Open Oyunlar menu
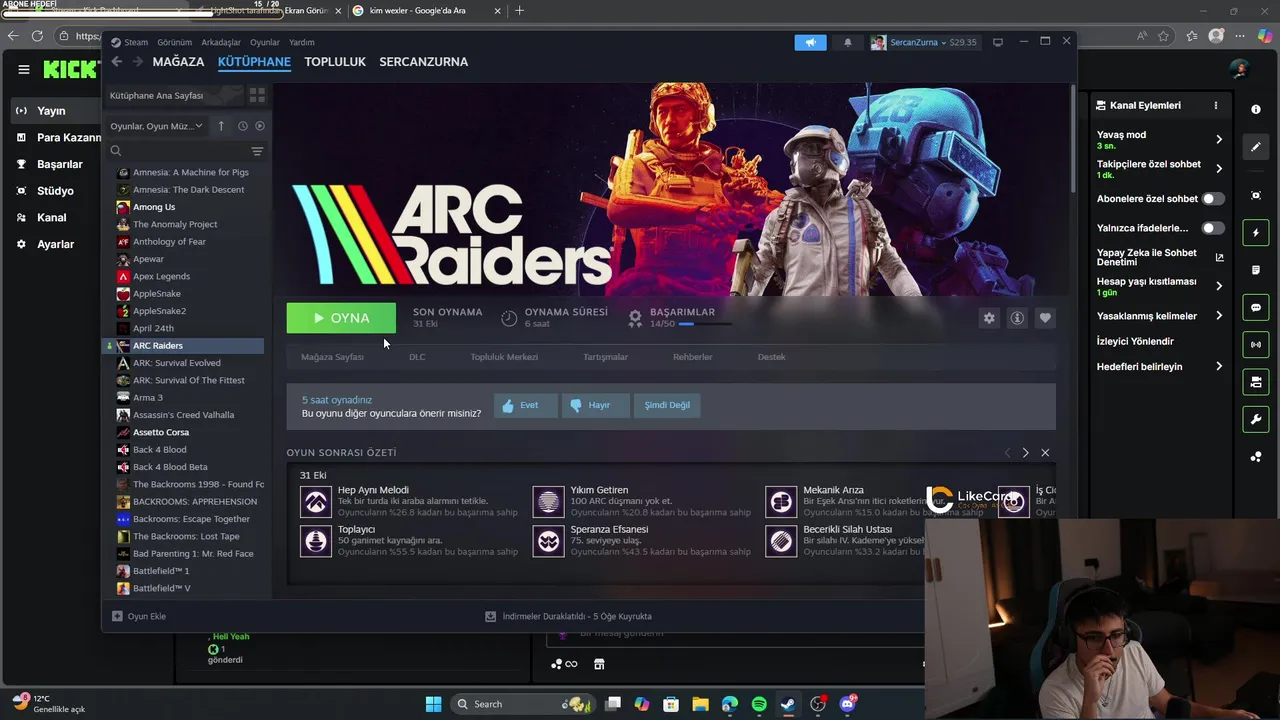This screenshot has width=1280, height=720. coord(265,42)
